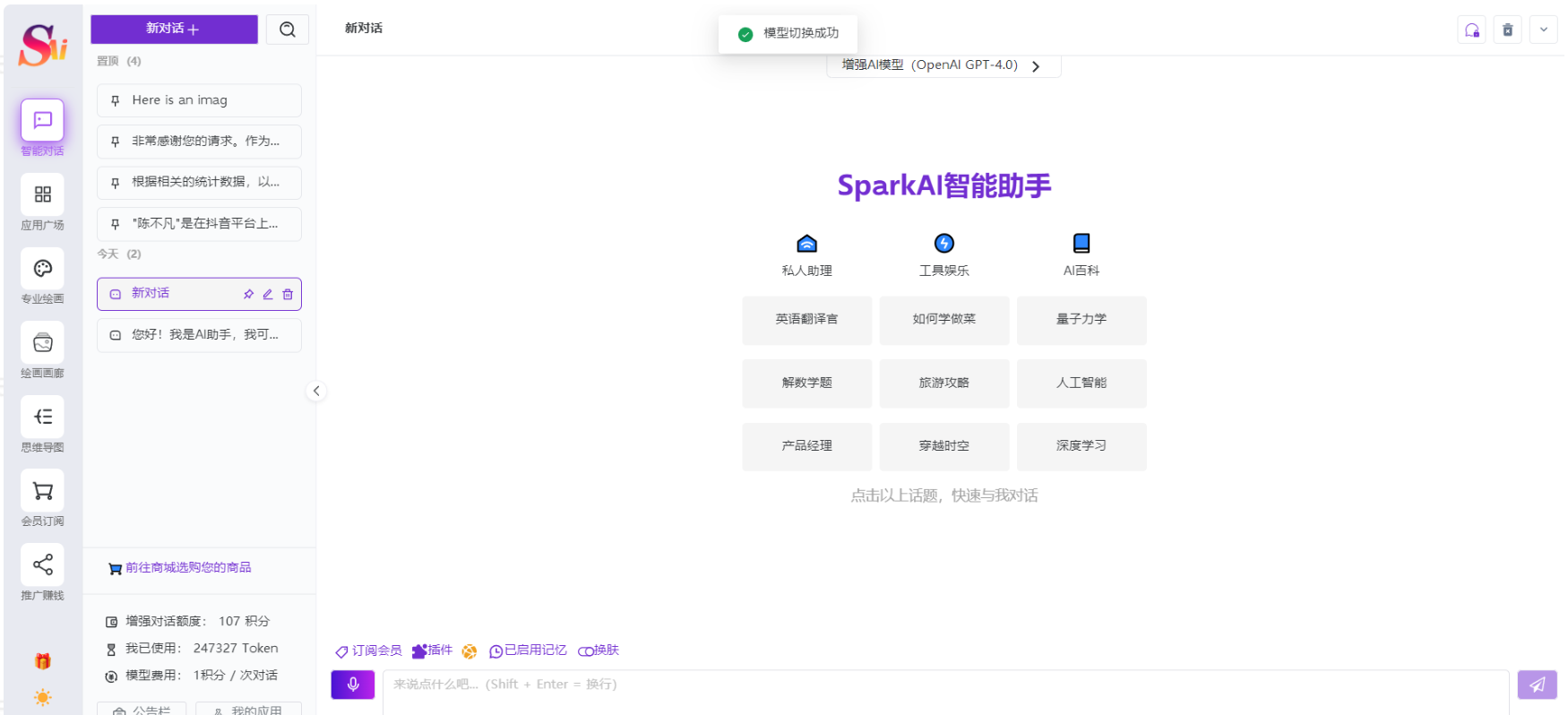Viewport: 1568px width, 715px height.
Task: Select pinned conversation "Here is an imag"
Action: 199,100
